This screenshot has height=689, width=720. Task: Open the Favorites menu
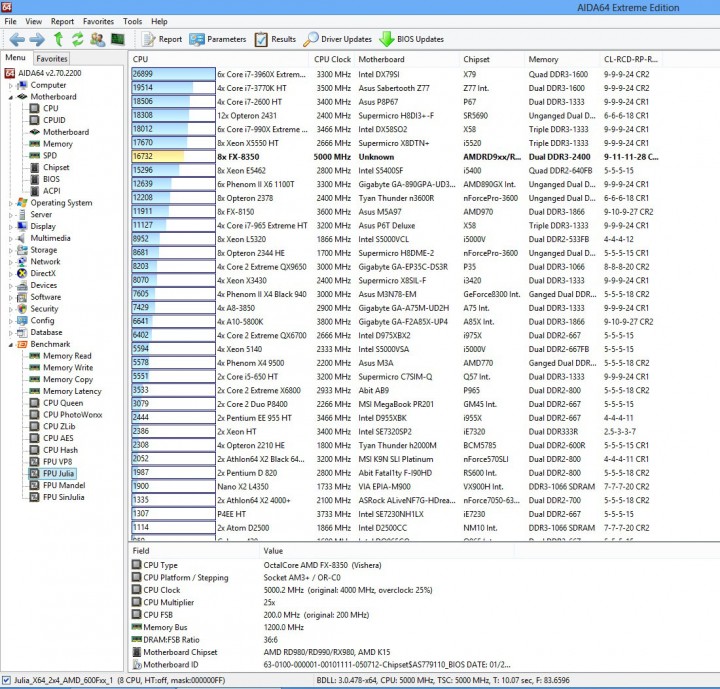coord(98,22)
